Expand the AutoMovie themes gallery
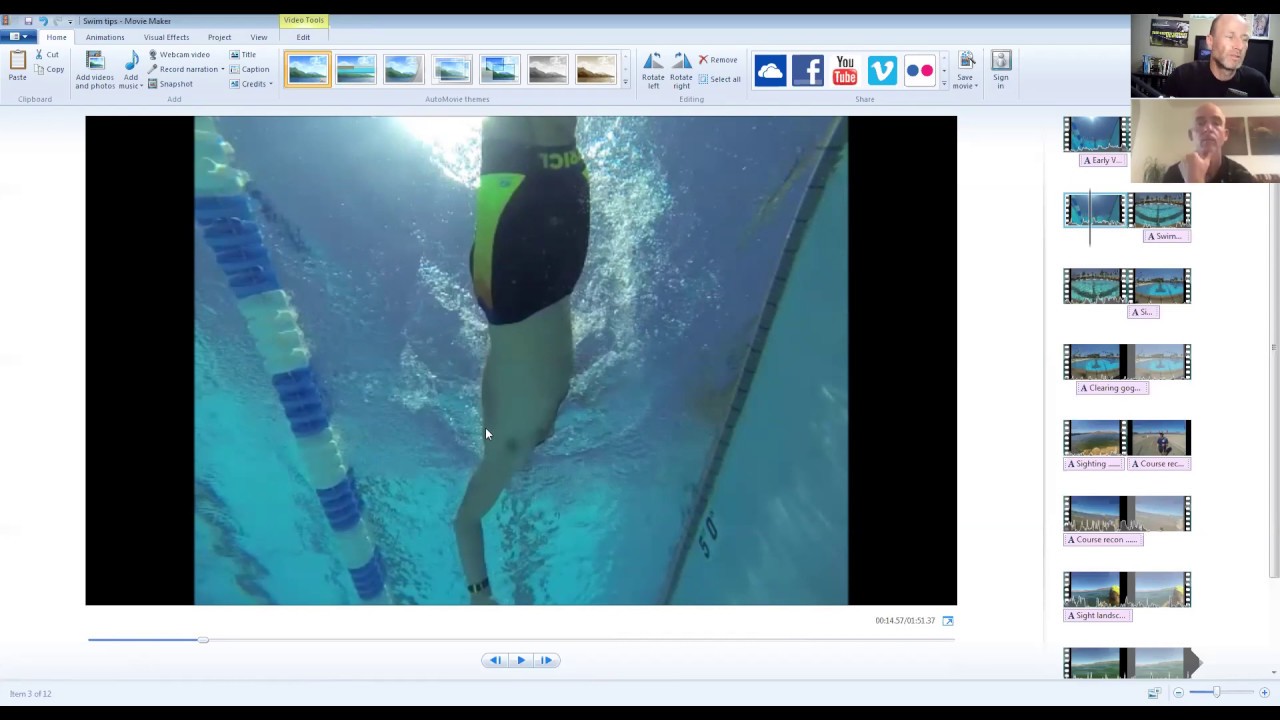Image resolution: width=1280 pixels, height=720 pixels. pos(626,83)
